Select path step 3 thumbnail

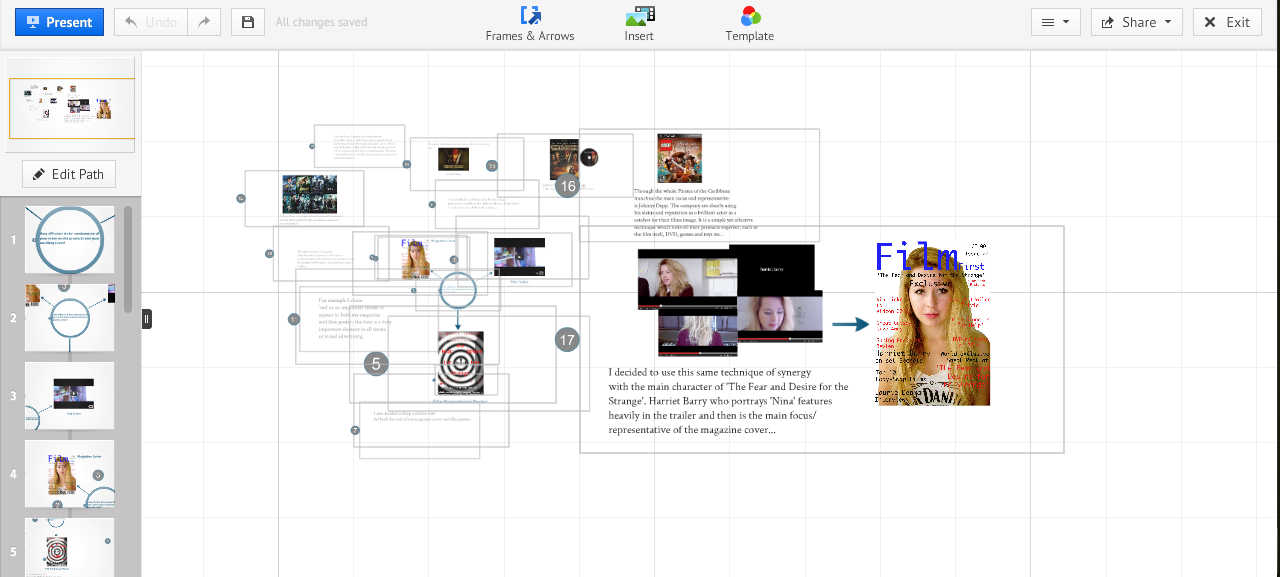click(69, 396)
